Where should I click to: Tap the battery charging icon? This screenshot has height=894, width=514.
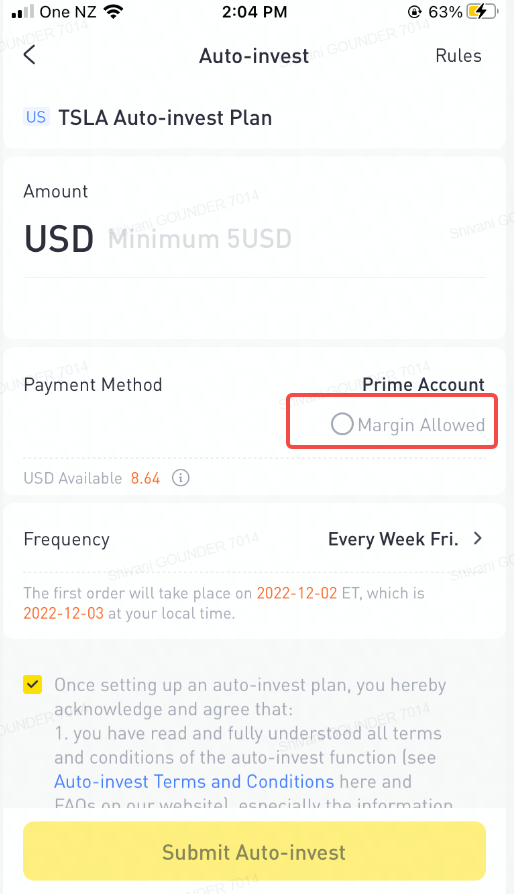481,12
